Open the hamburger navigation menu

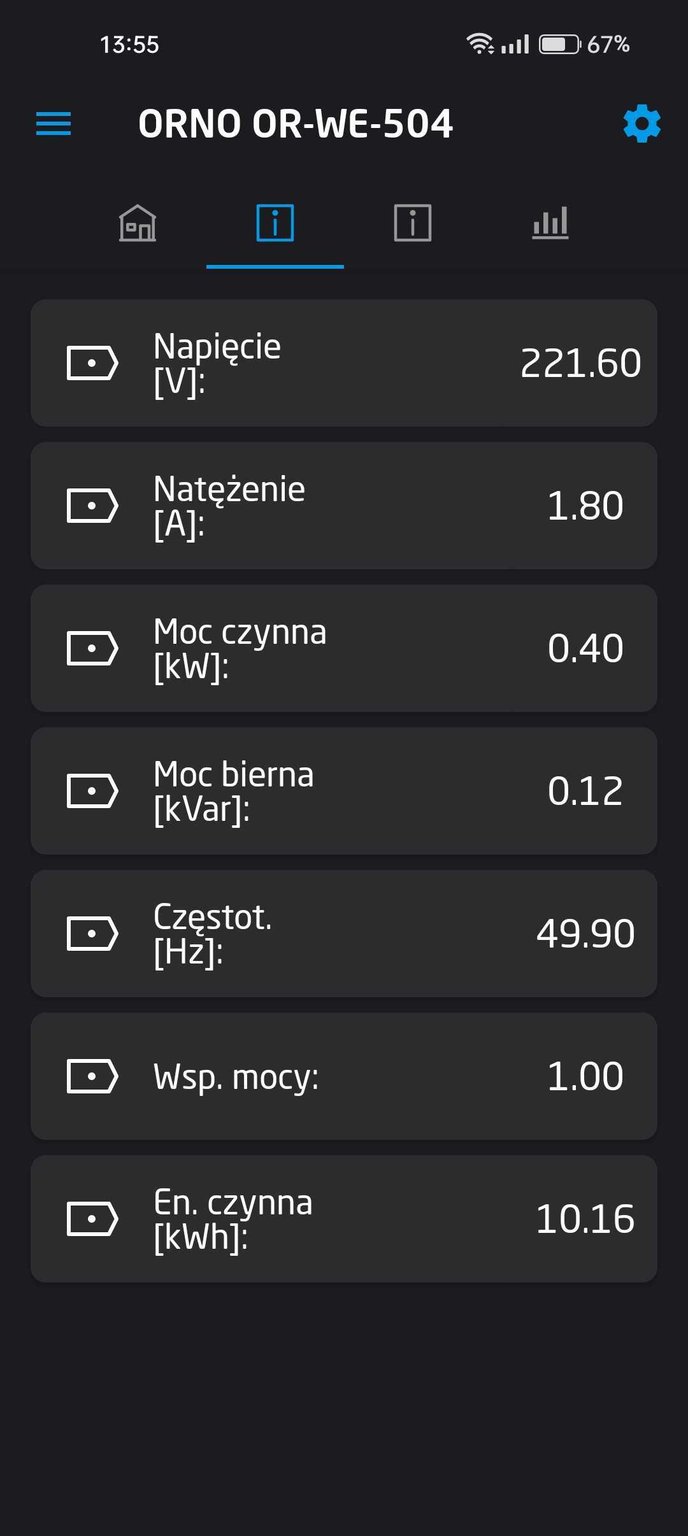(x=54, y=124)
